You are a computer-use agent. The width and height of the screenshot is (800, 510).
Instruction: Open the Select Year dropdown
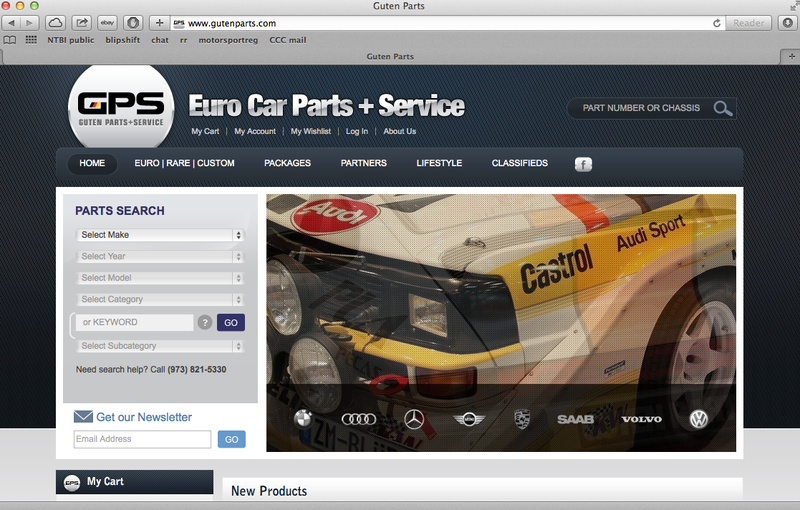click(160, 257)
